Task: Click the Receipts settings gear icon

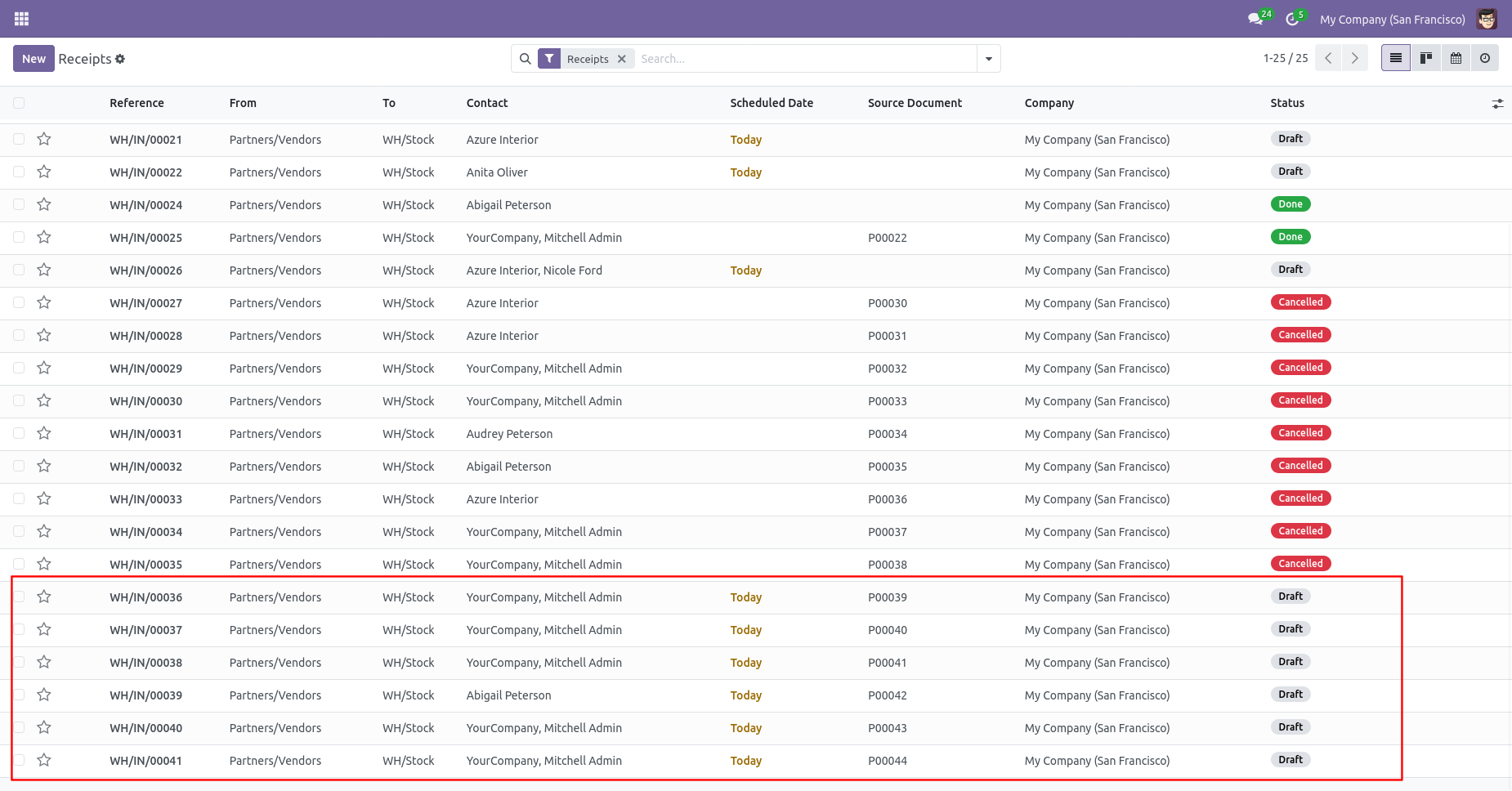Action: tap(120, 59)
